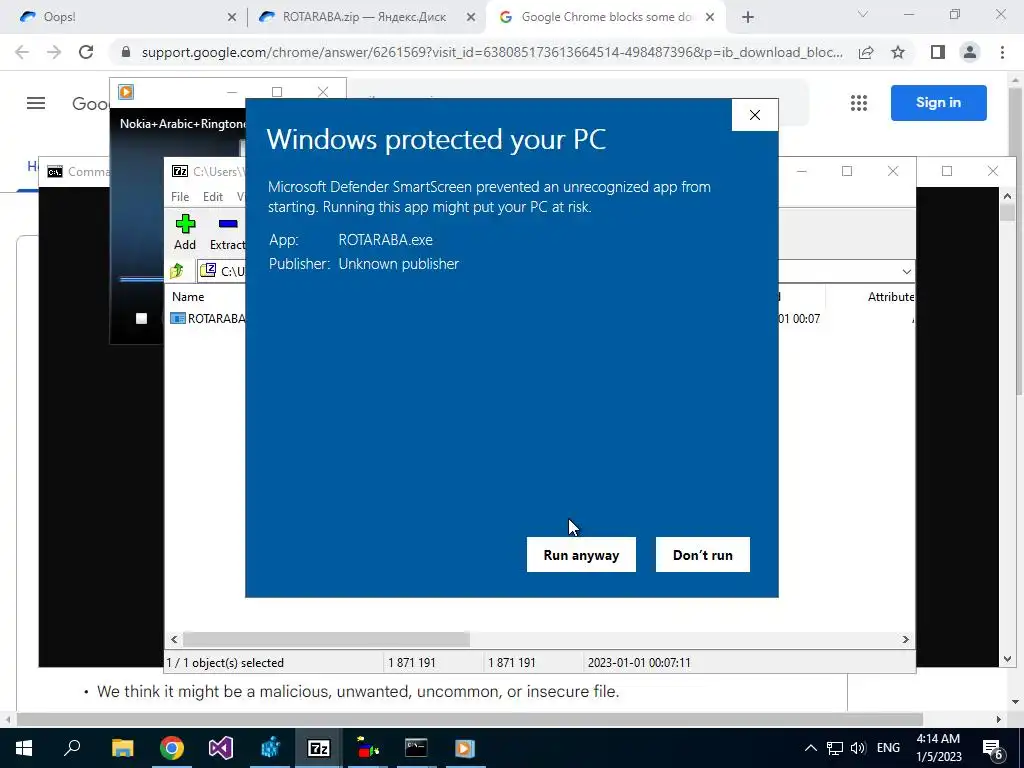Select the Google Chrome blocks some downloads tab
The width and height of the screenshot is (1024, 768).
[606, 17]
